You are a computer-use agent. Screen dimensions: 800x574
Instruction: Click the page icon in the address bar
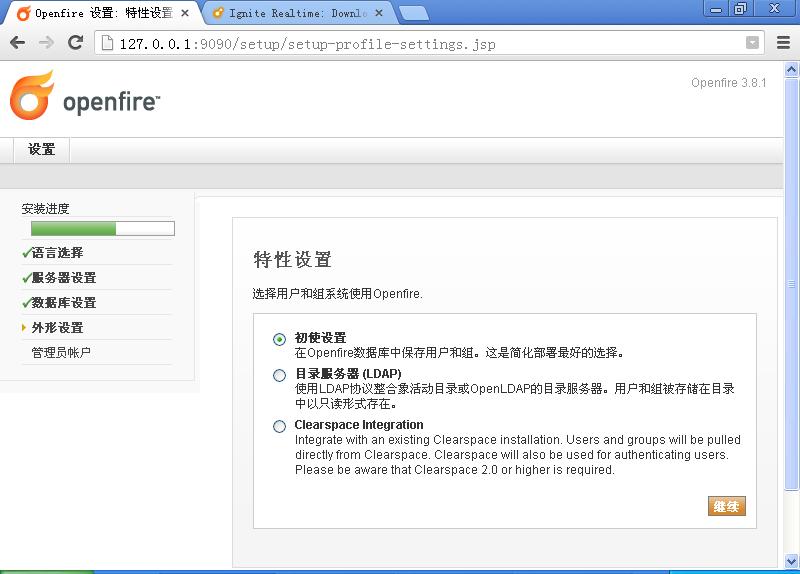(107, 43)
